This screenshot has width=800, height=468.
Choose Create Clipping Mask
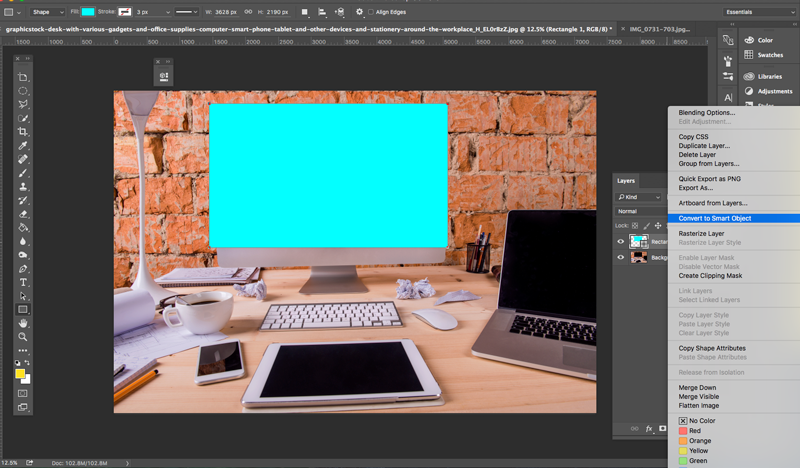710,276
